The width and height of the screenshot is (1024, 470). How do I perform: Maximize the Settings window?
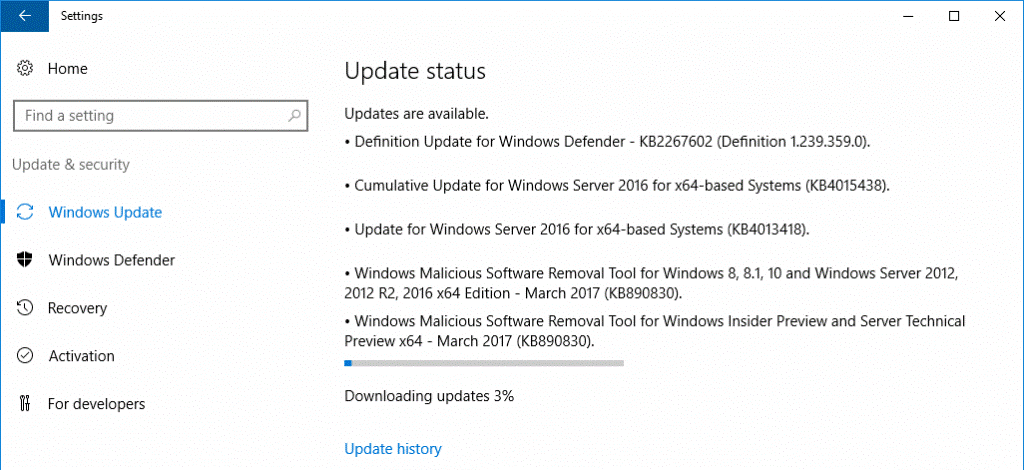[954, 16]
